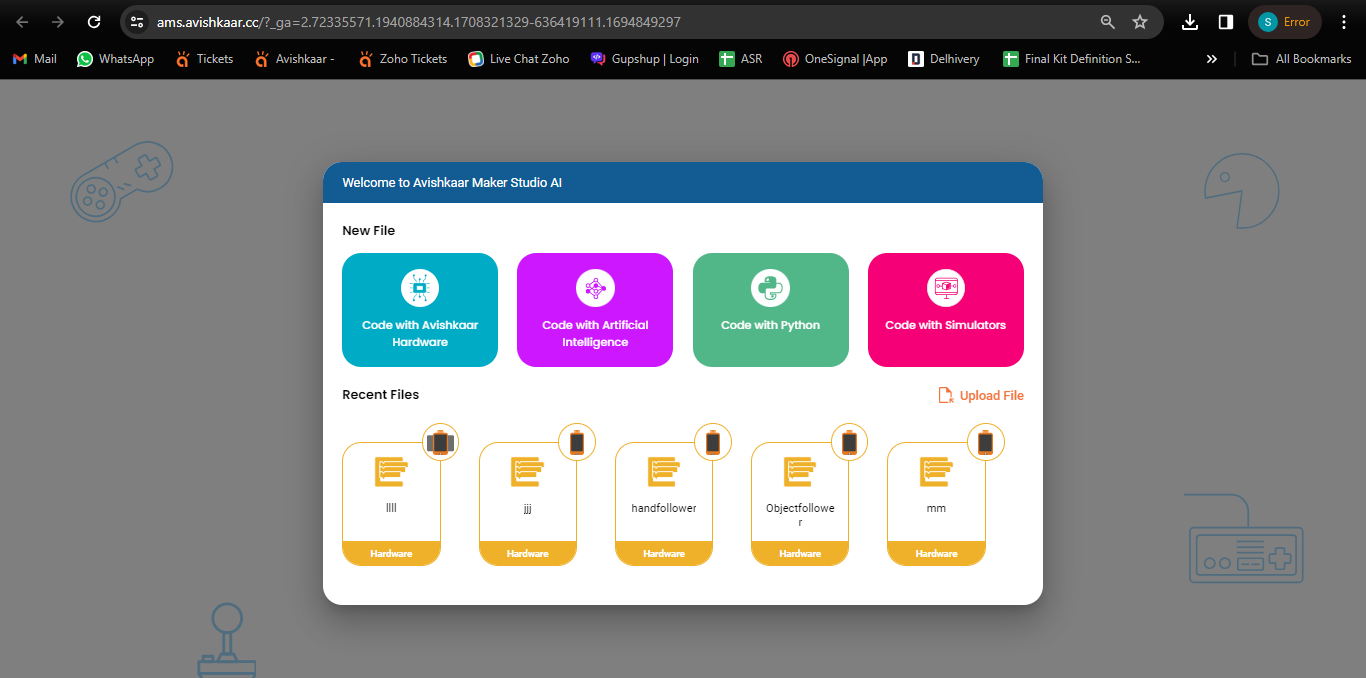Reload the current page

(x=94, y=22)
